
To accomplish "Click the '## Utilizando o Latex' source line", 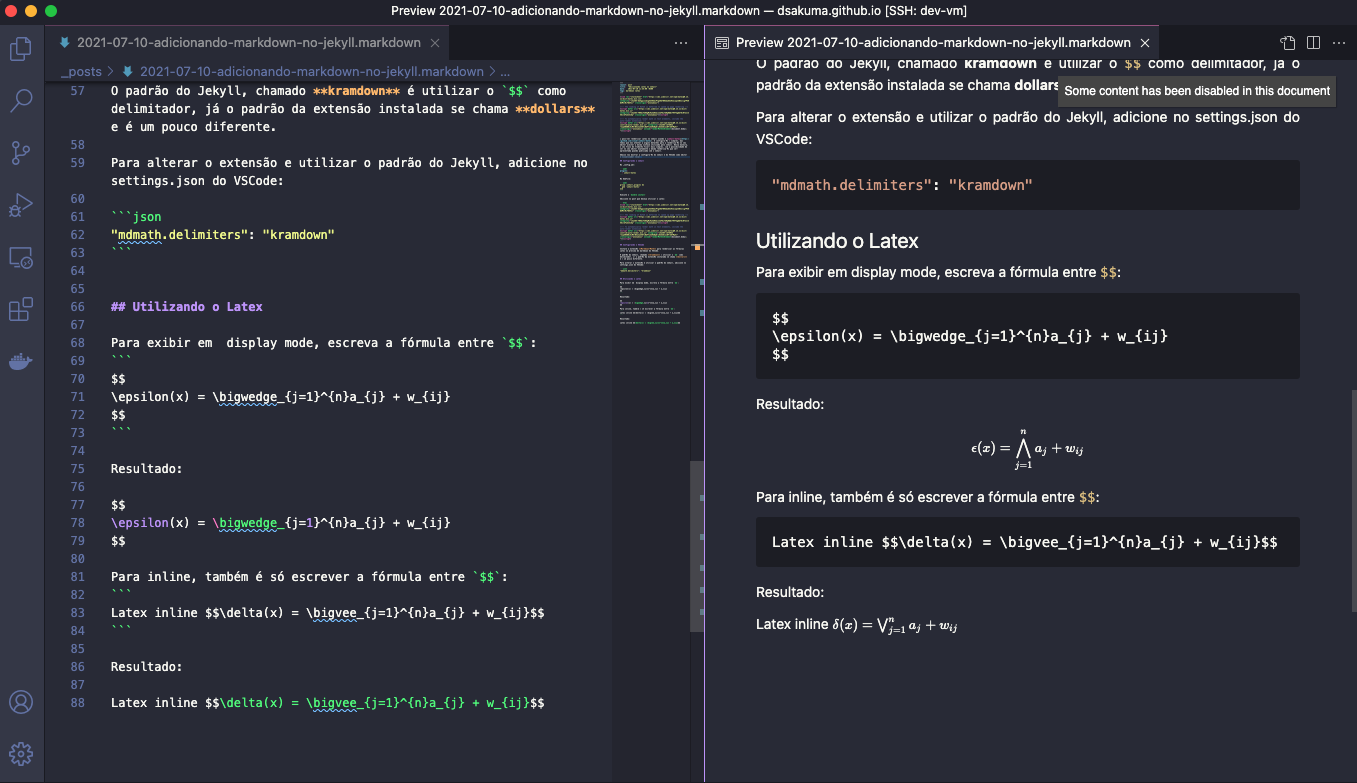I will pos(187,307).
